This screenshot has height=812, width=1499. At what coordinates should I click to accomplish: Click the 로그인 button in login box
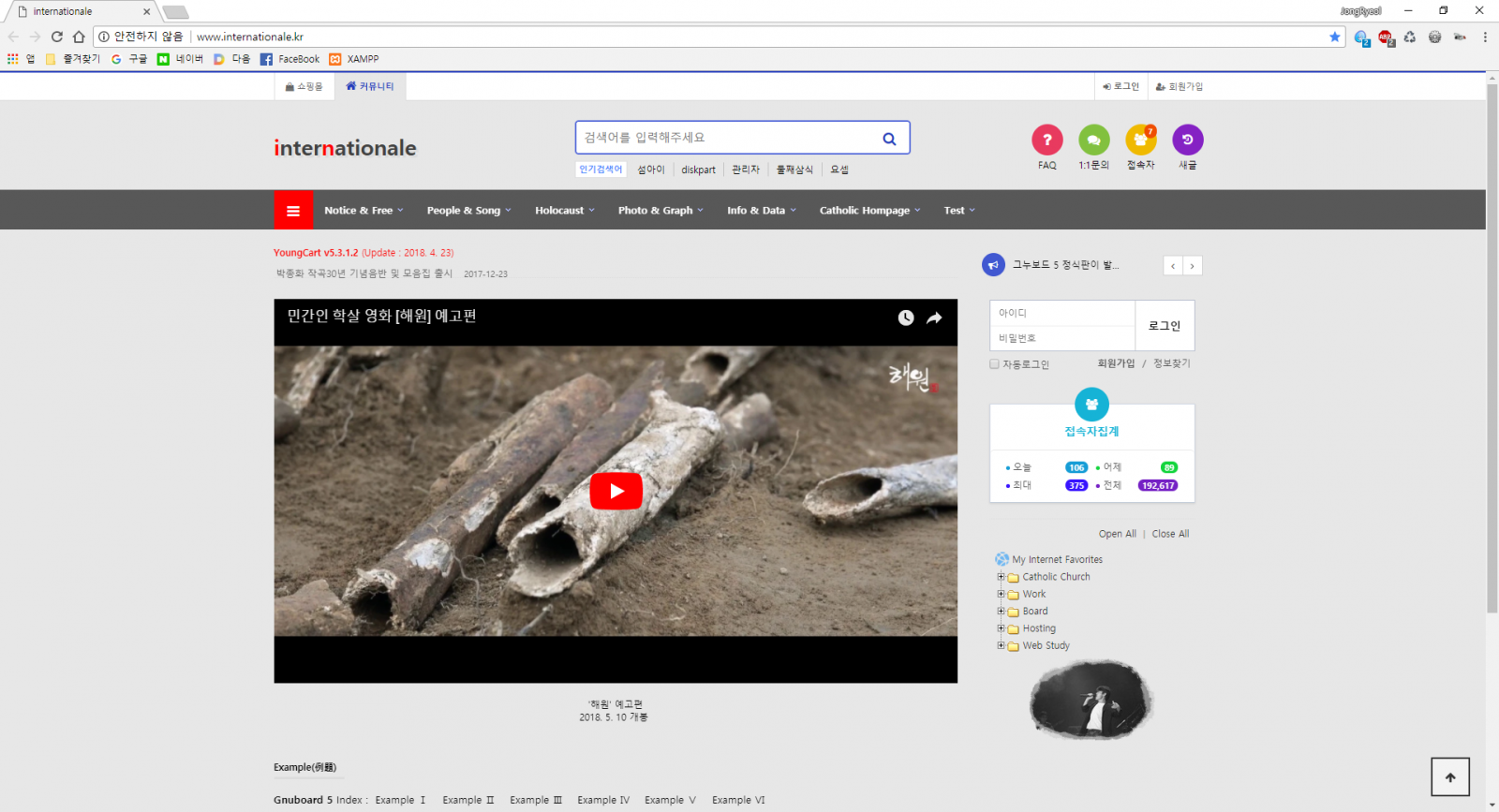pos(1165,326)
